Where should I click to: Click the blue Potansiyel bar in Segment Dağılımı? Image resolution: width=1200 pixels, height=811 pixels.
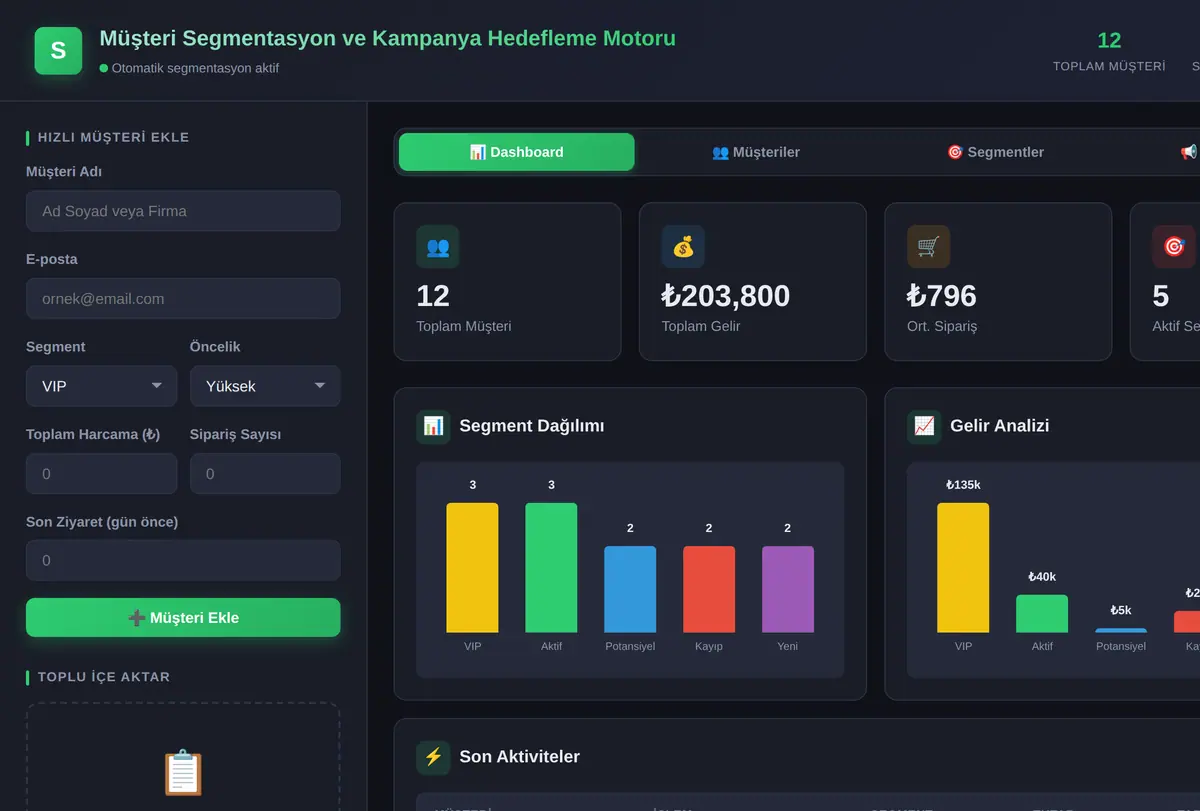630,590
